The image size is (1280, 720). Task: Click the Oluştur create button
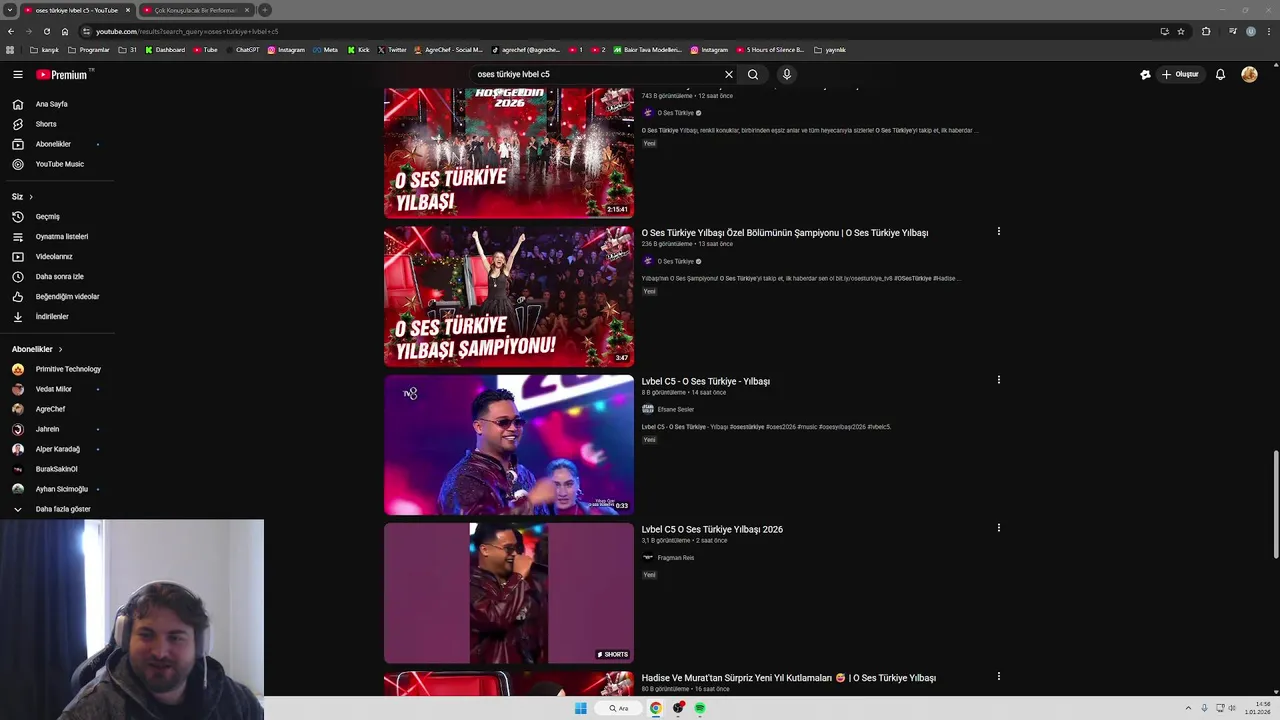click(1179, 74)
